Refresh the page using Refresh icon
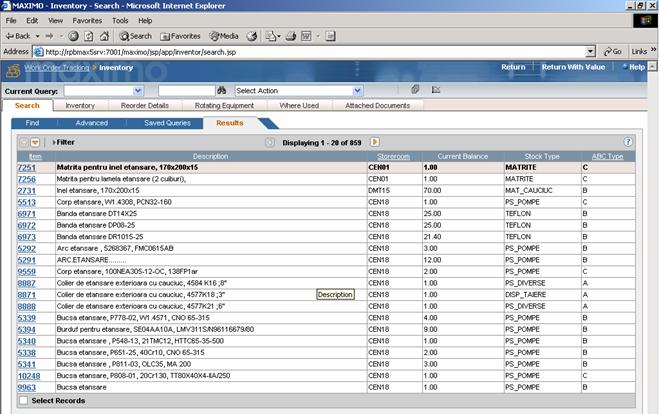The image size is (659, 414). coord(89,36)
